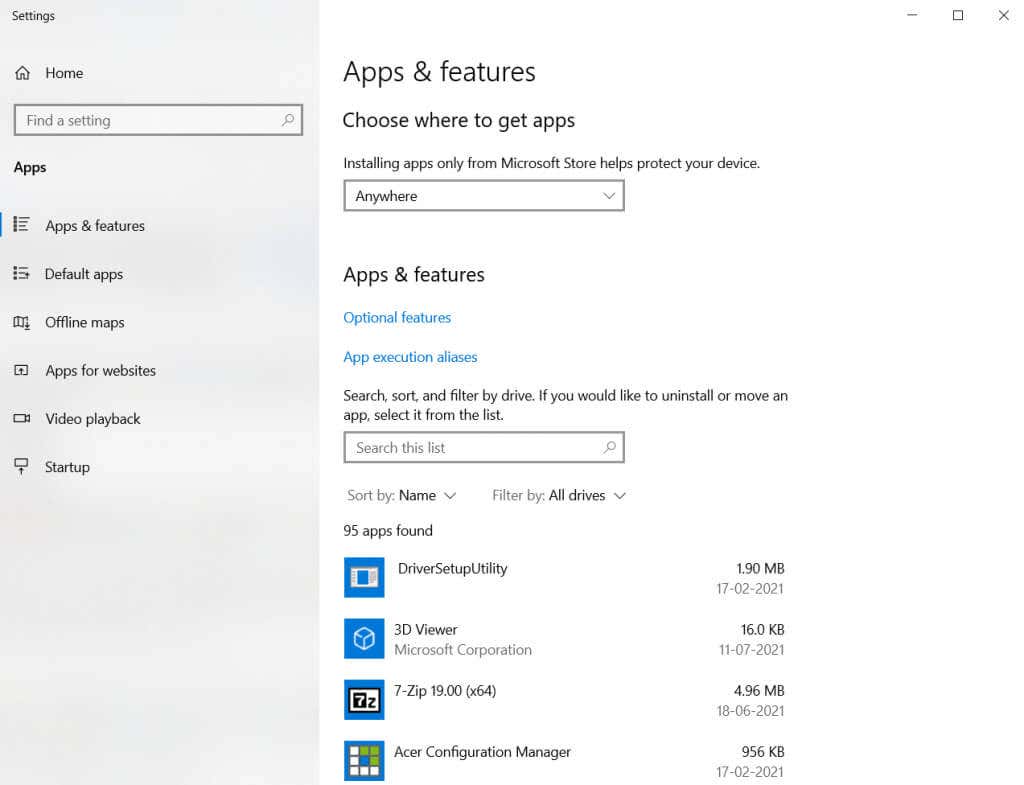The height and width of the screenshot is (785, 1024).
Task: Click the Video playback camera icon
Action: click(22, 418)
